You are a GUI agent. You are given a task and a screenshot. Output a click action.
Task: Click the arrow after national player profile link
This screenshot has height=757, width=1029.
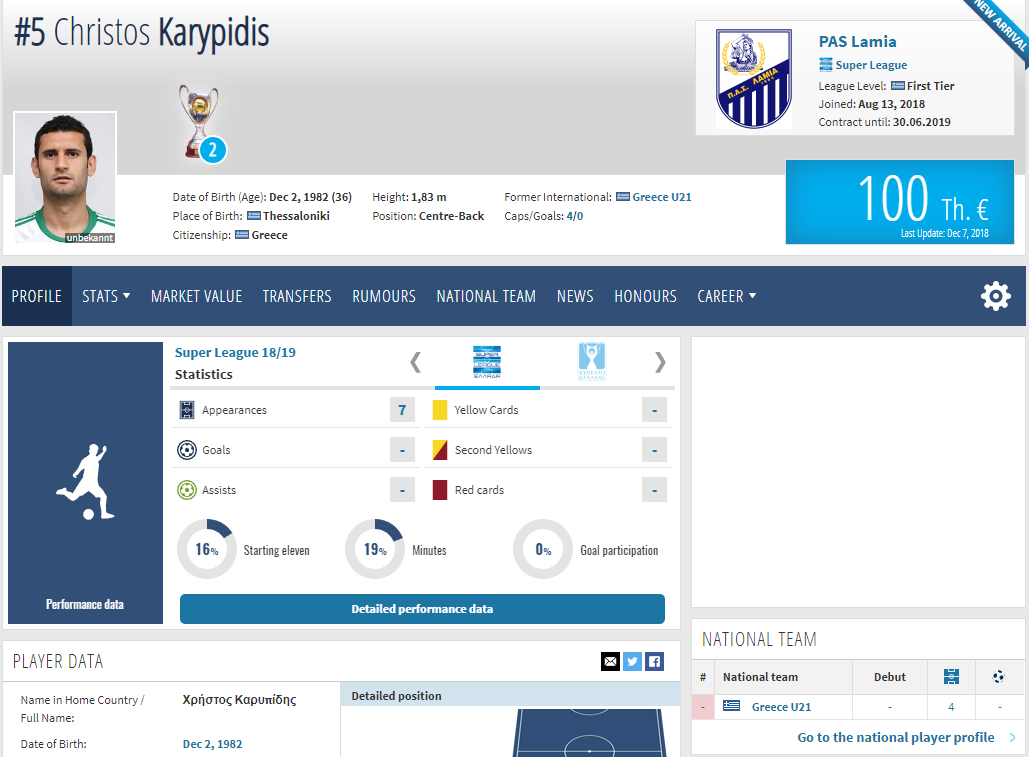(x=1012, y=737)
